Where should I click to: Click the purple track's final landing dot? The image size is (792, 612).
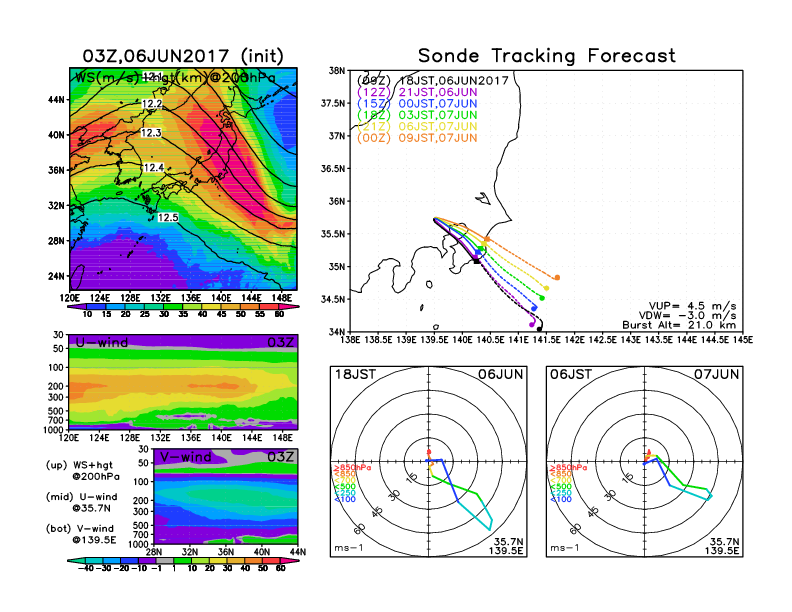(x=531, y=324)
